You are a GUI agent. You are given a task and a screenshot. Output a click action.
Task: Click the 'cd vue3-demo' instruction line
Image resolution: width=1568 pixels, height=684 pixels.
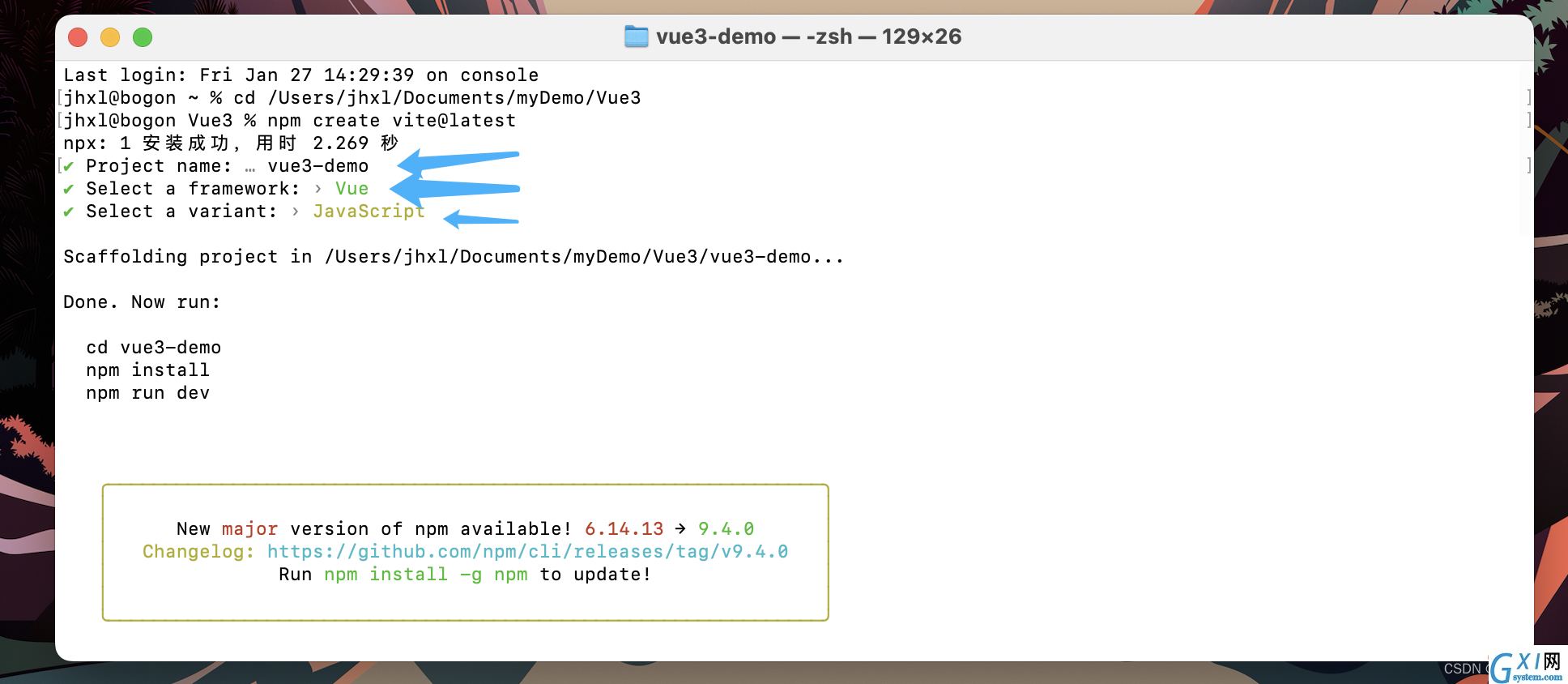[x=154, y=348]
